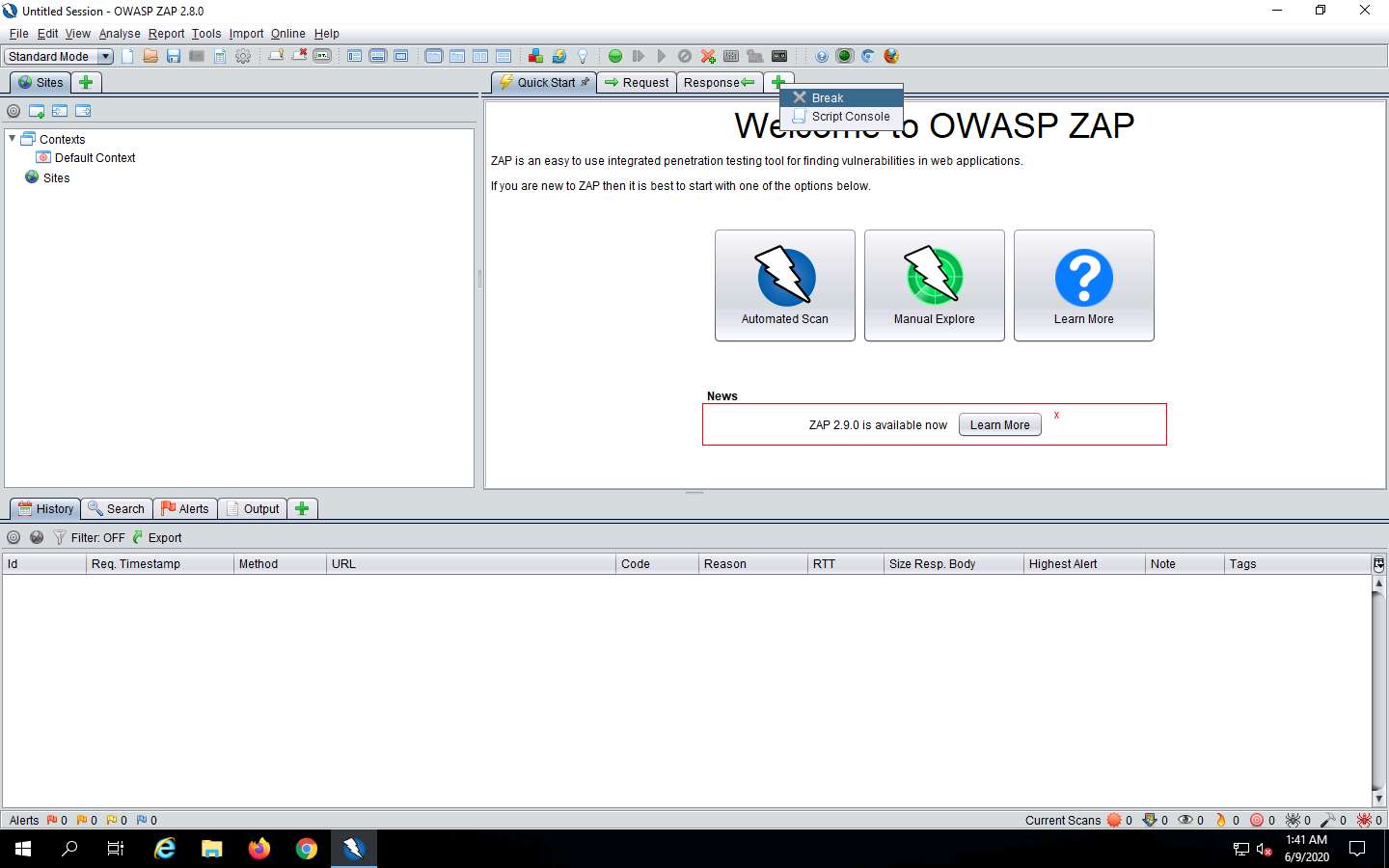Viewport: 1389px width, 868px height.
Task: Collapse the Contexts tree node
Action: (x=12, y=139)
